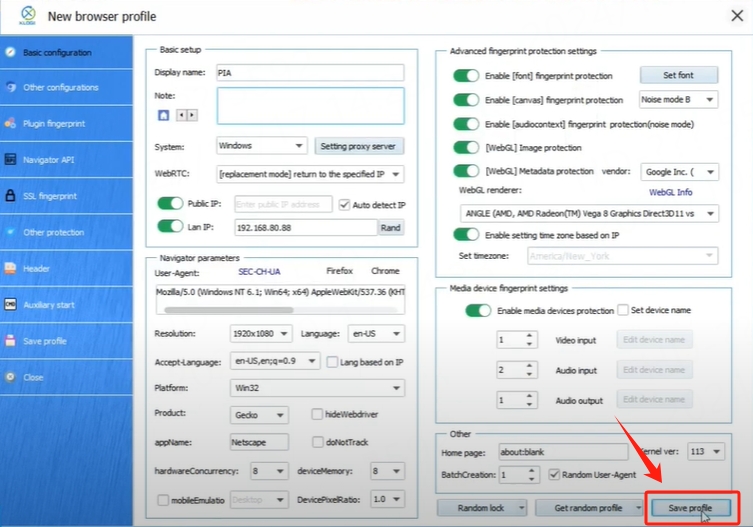Open the Plugin fingerprint section
The height and width of the screenshot is (527, 753).
(x=54, y=124)
